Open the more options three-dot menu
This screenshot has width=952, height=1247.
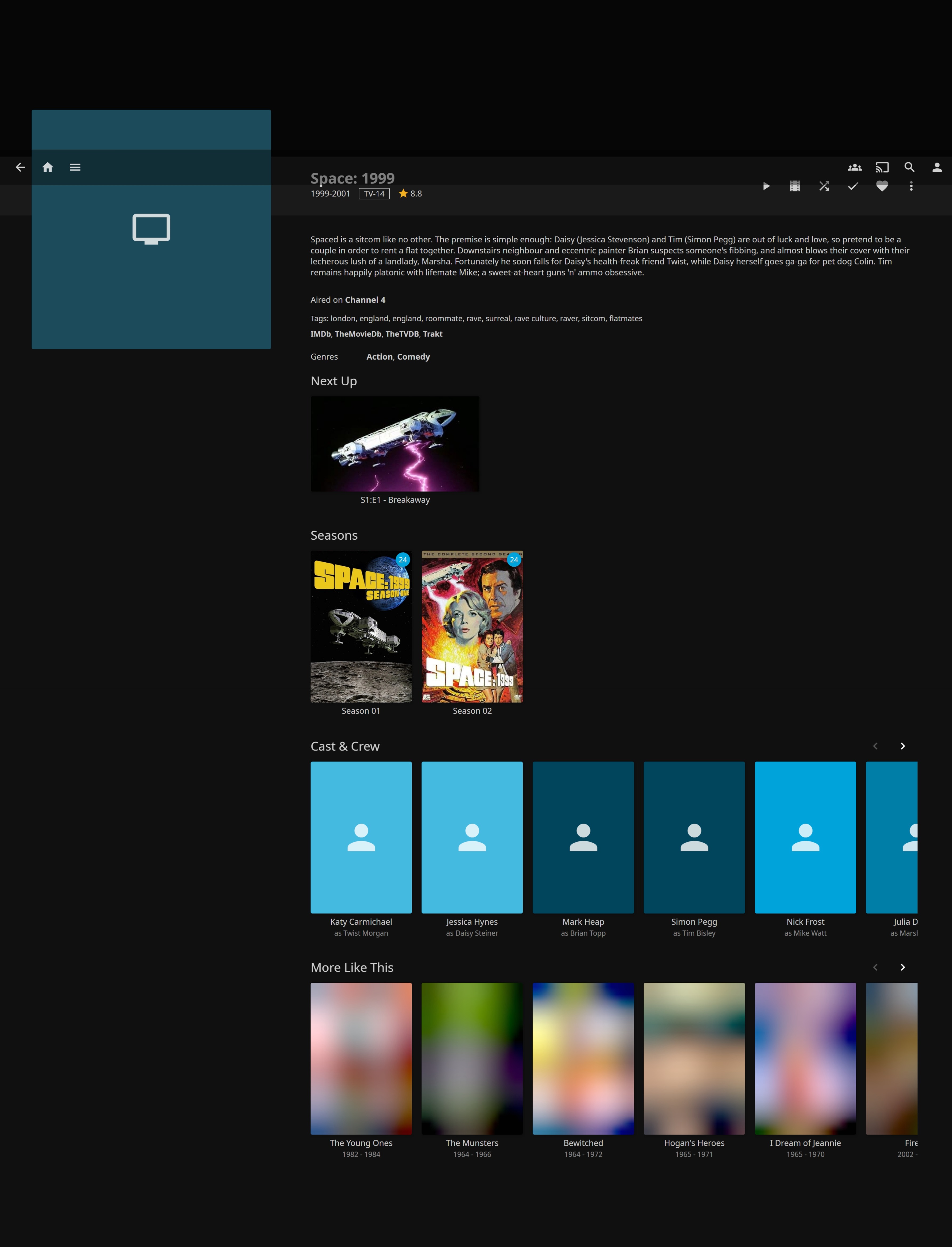point(911,186)
